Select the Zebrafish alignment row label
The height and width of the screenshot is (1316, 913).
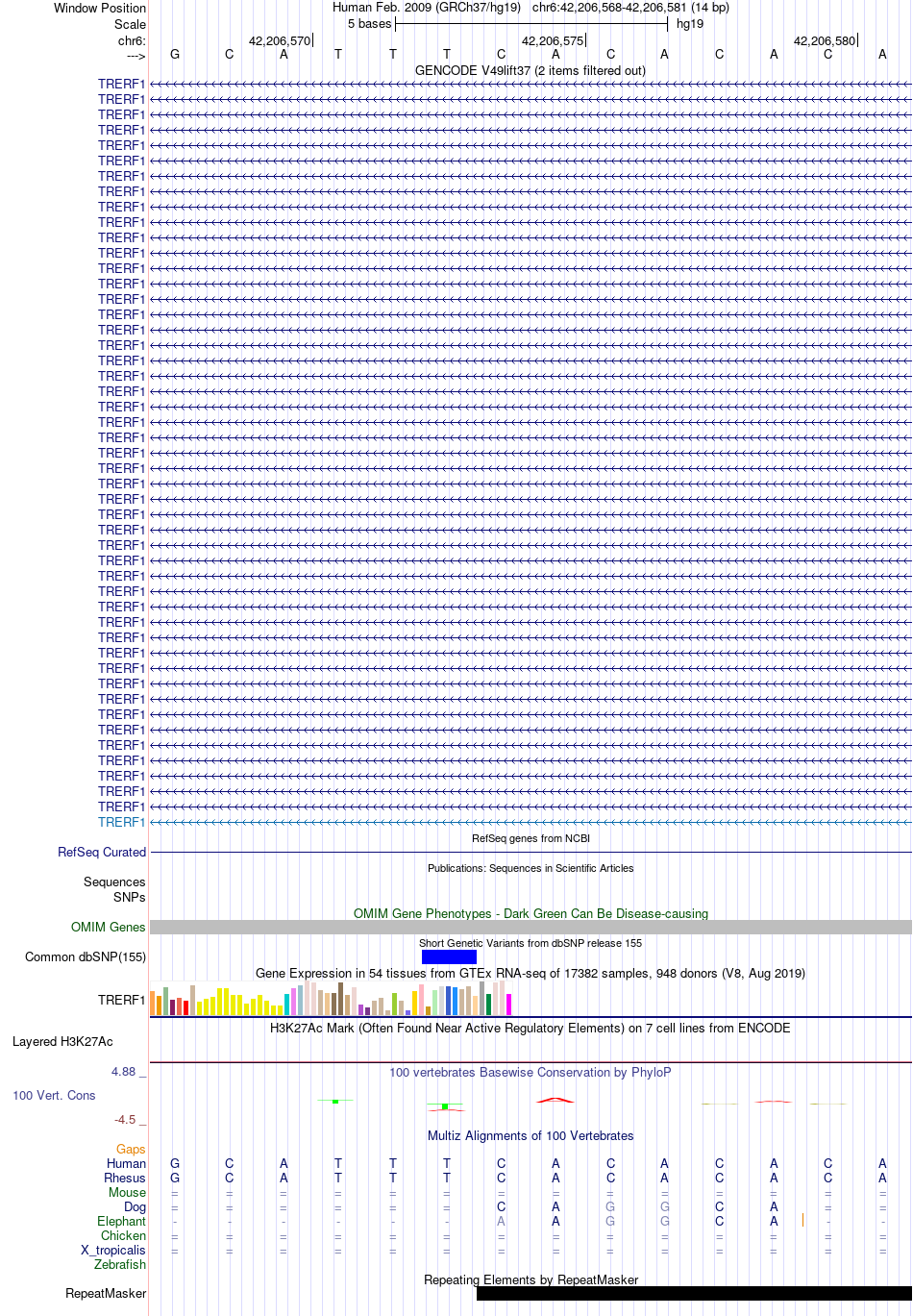[x=120, y=1264]
